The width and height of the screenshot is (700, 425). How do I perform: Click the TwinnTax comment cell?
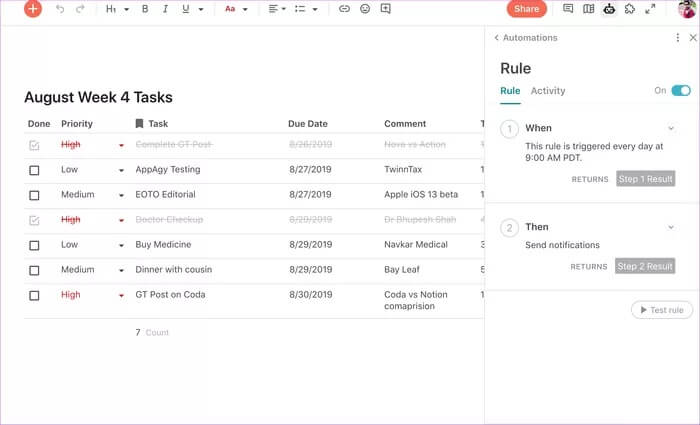[x=403, y=170]
